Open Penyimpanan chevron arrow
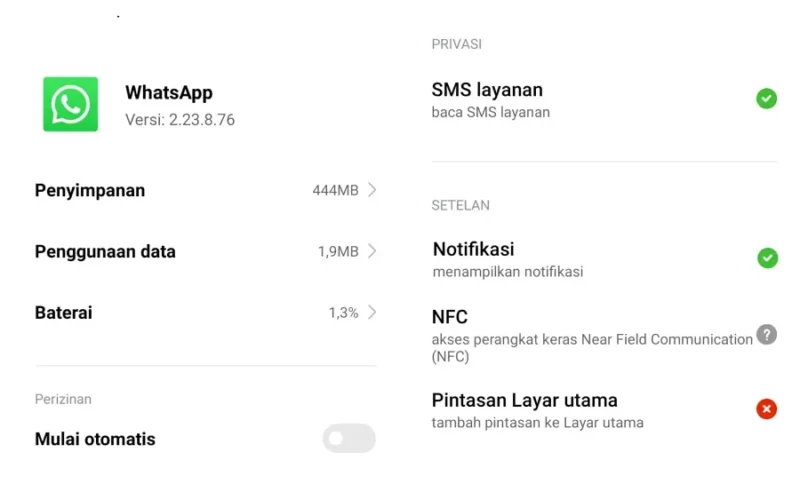Viewport: 800px width, 484px height. click(x=372, y=190)
